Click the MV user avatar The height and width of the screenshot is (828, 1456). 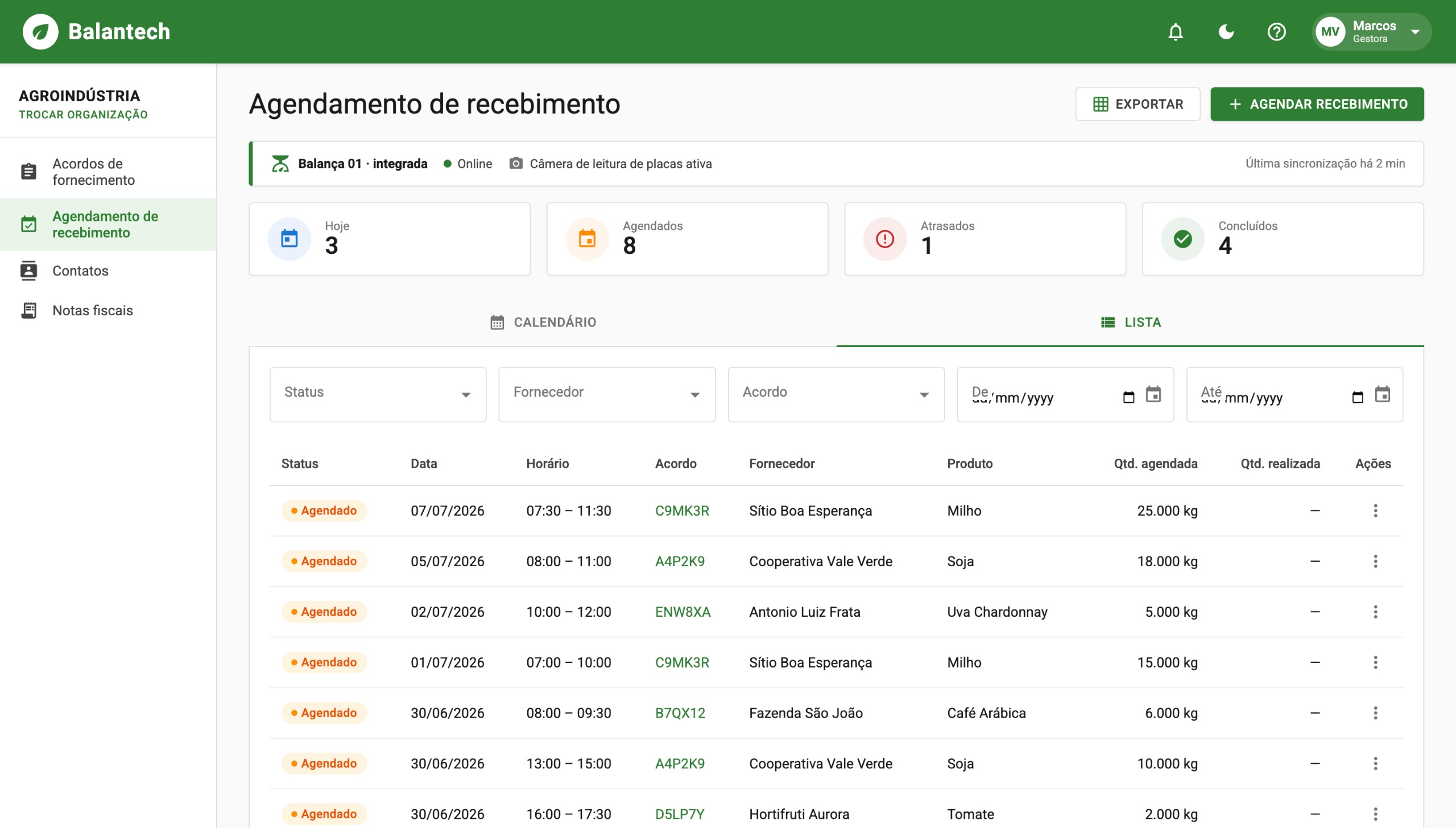(x=1330, y=32)
